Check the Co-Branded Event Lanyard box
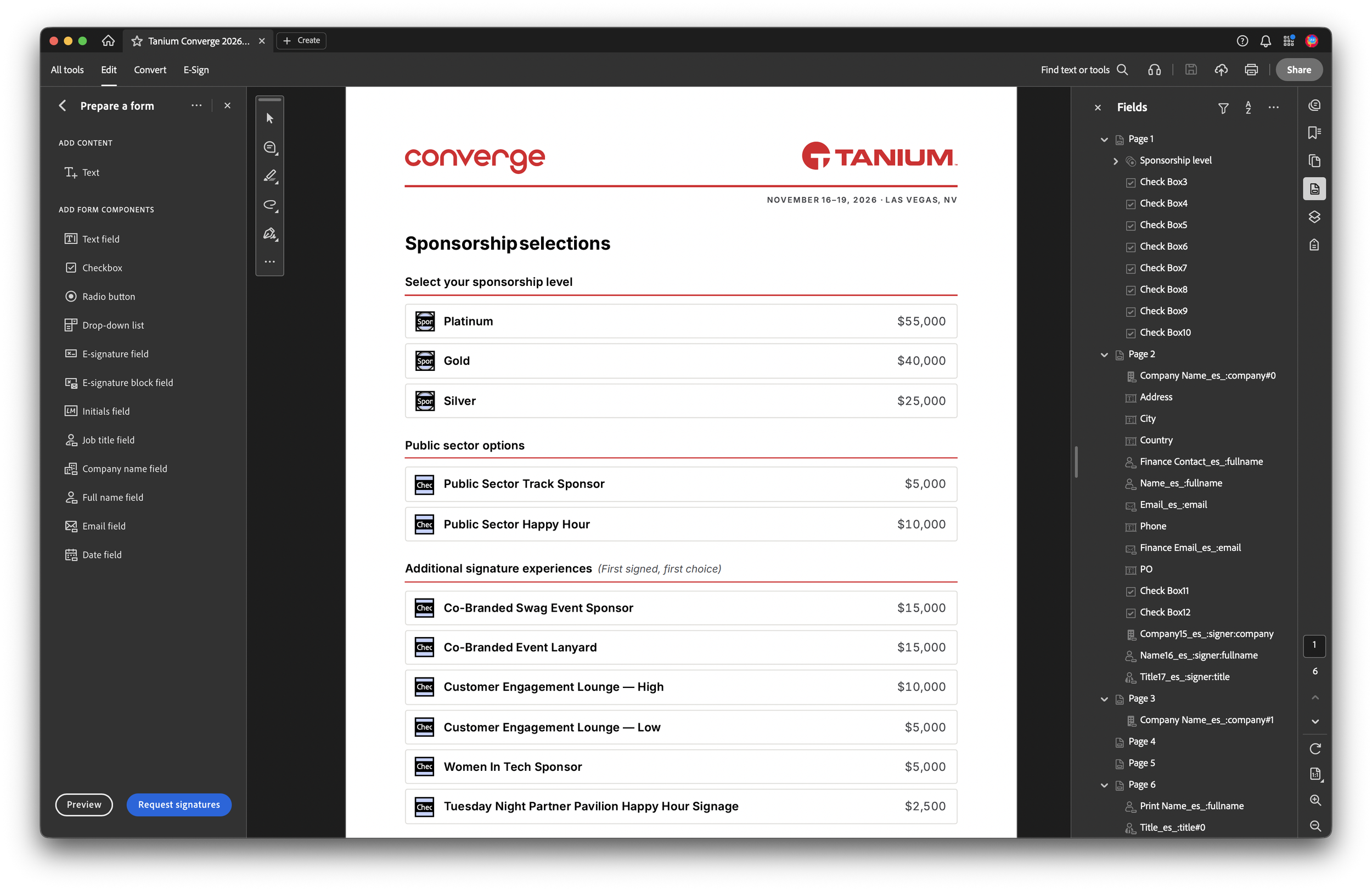 [424, 648]
